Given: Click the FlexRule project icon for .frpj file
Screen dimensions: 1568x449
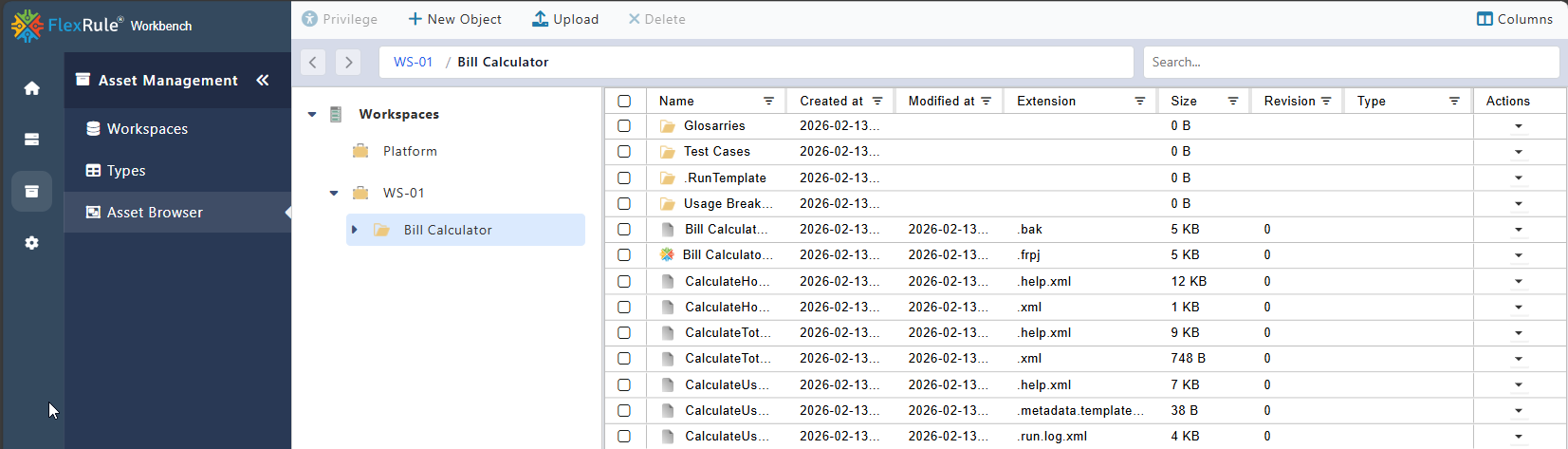Looking at the screenshot, I should click(667, 254).
